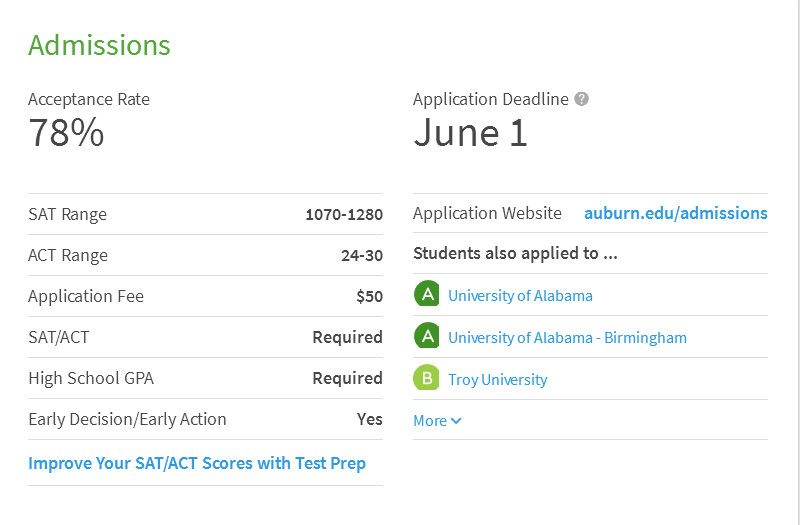Viewport: 800px width, 525px height.
Task: Click the Students also applied to heading
Action: click(x=515, y=253)
